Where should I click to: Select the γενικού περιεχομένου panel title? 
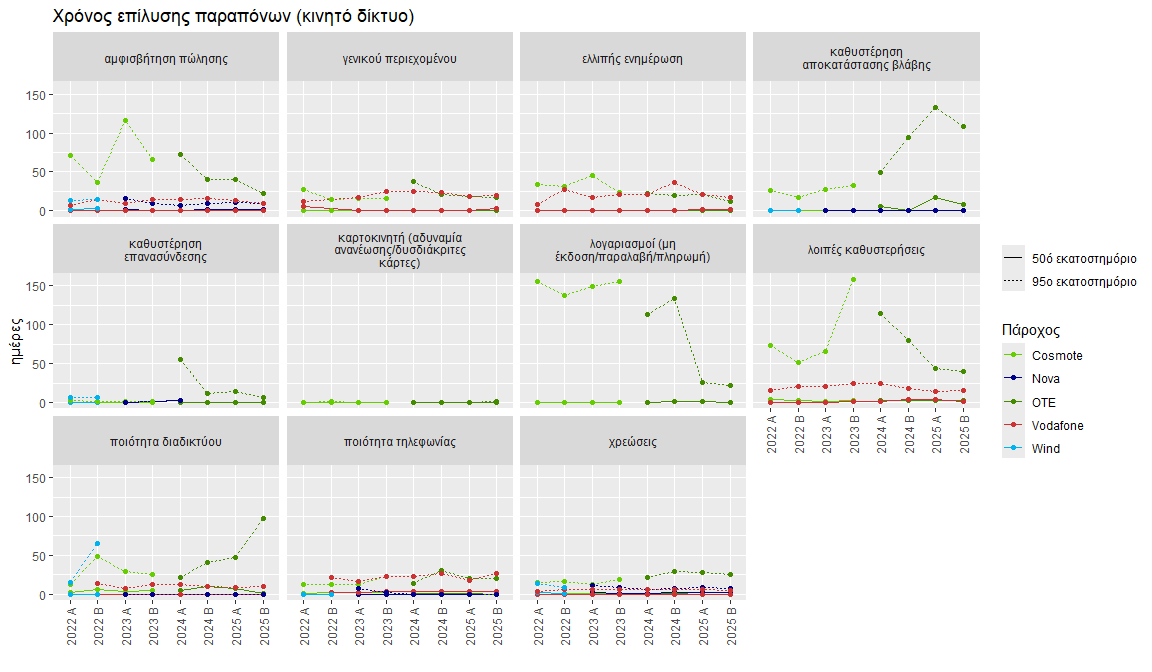pyautogui.click(x=400, y=59)
